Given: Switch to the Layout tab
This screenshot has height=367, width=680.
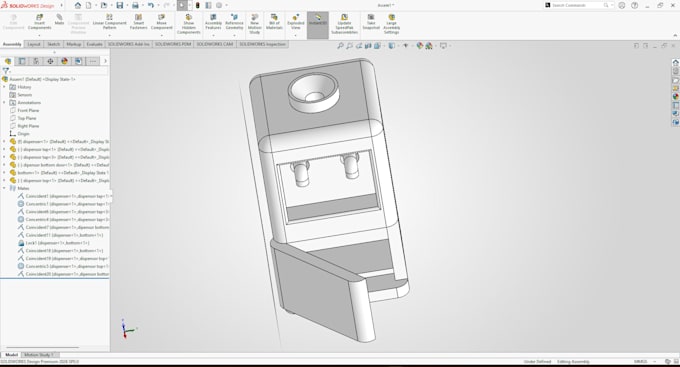Looking at the screenshot, I should (x=34, y=44).
